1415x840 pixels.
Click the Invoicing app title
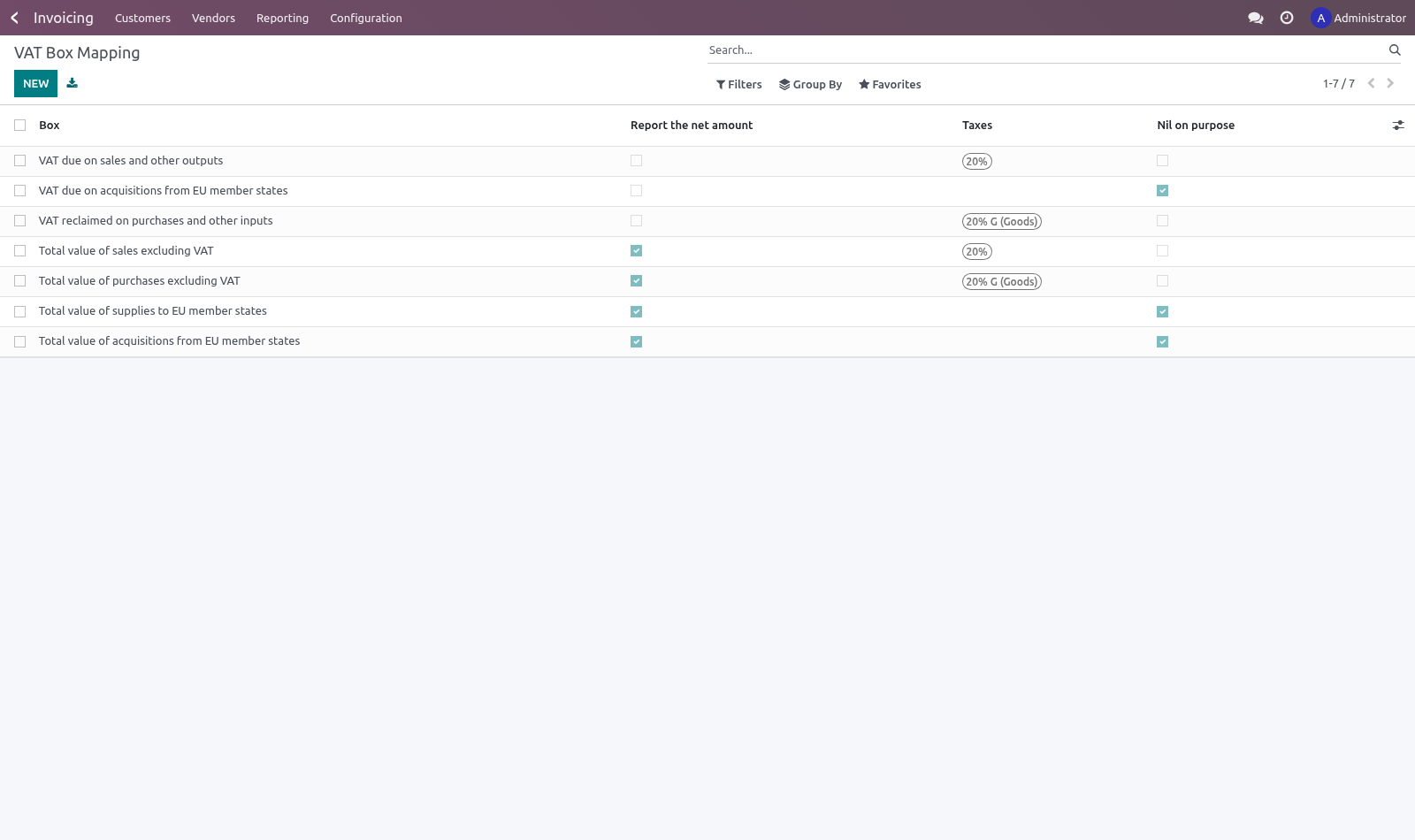64,18
